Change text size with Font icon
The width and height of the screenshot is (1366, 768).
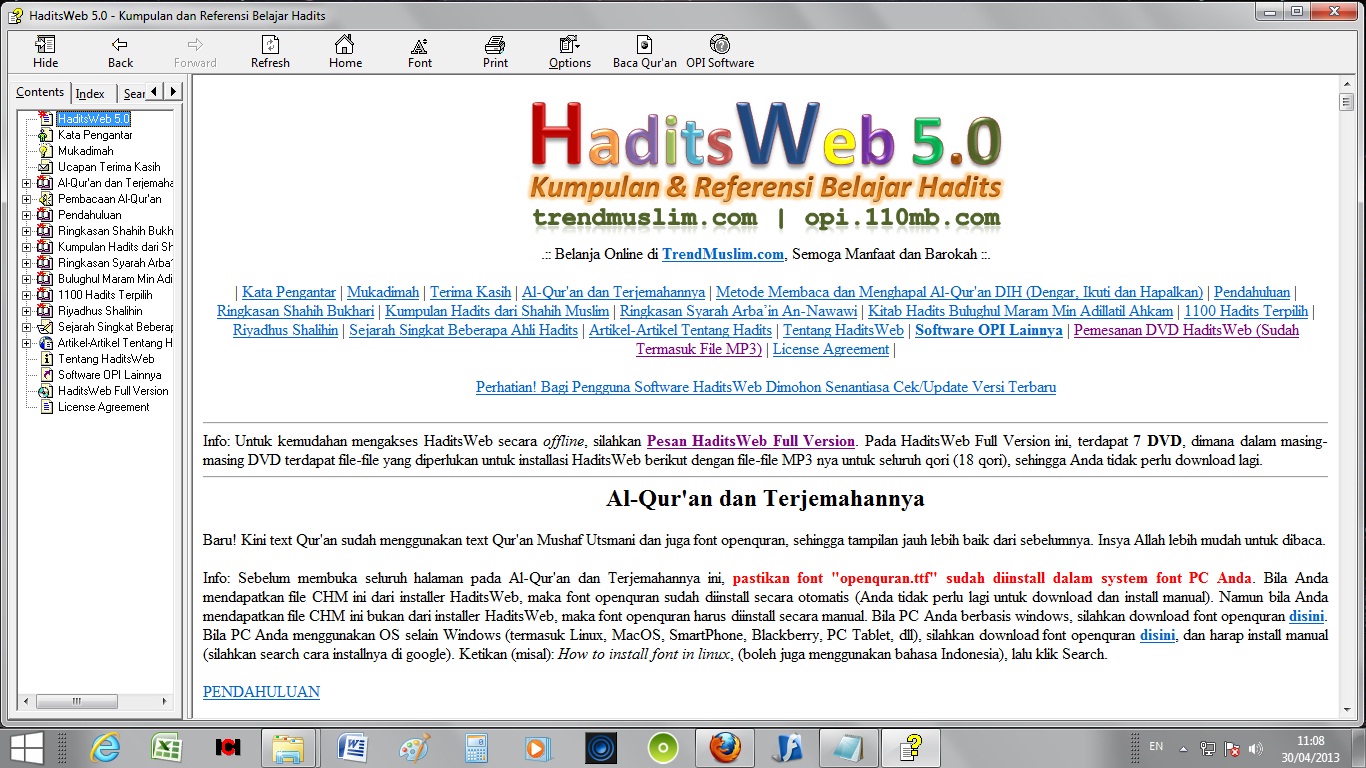pos(420,52)
